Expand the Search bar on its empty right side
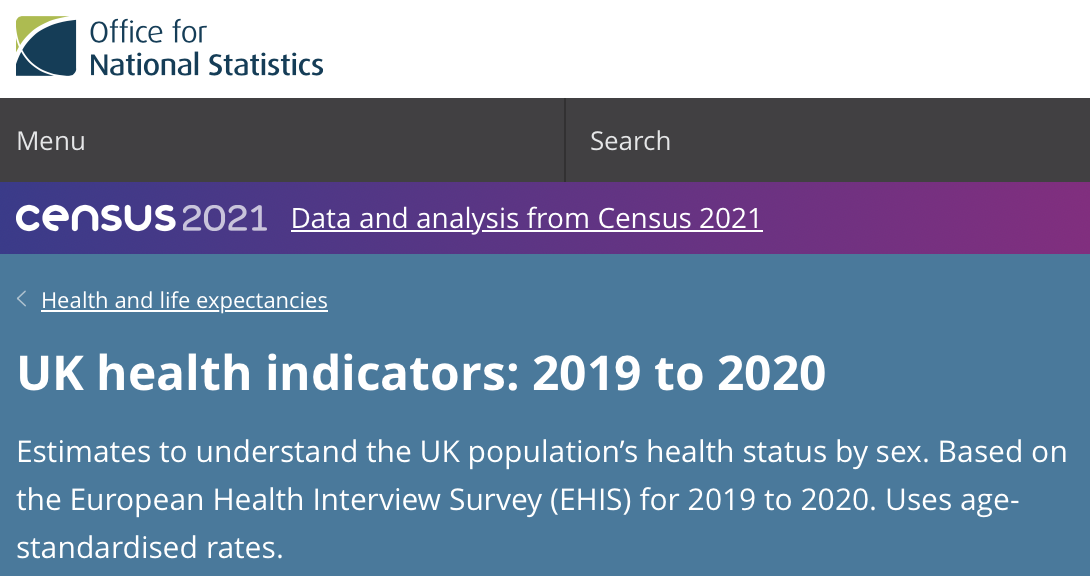 [900, 141]
